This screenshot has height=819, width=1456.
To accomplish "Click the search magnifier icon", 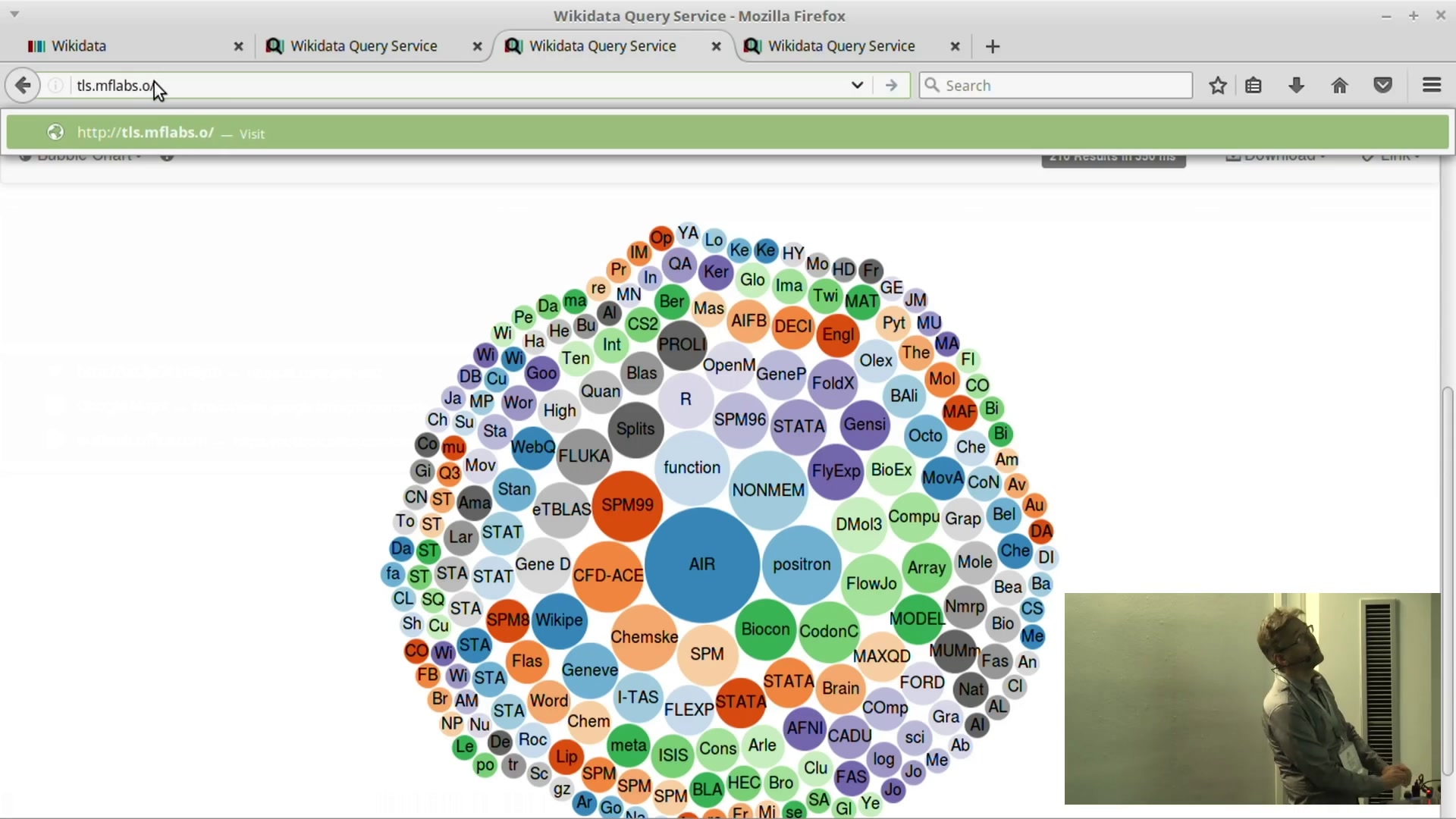I will click(x=932, y=85).
